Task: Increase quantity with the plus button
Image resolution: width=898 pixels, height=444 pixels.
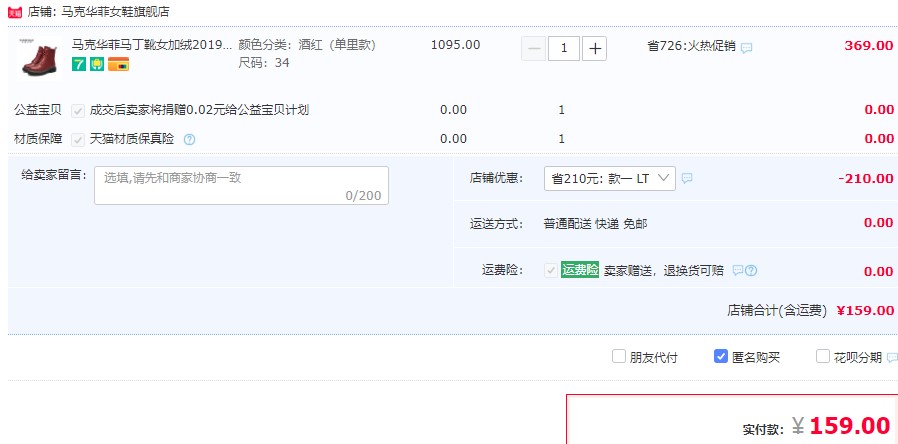Action: (x=594, y=49)
